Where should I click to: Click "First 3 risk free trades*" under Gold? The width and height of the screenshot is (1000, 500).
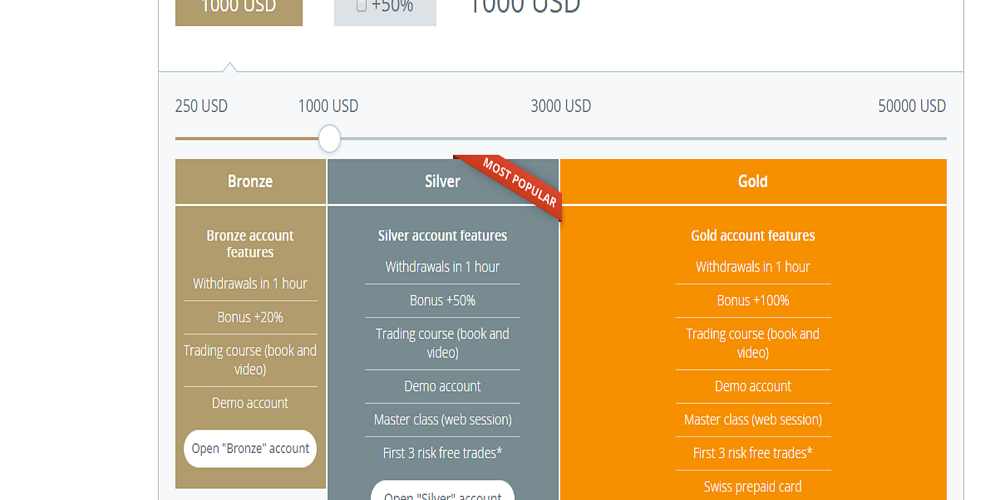(x=753, y=453)
